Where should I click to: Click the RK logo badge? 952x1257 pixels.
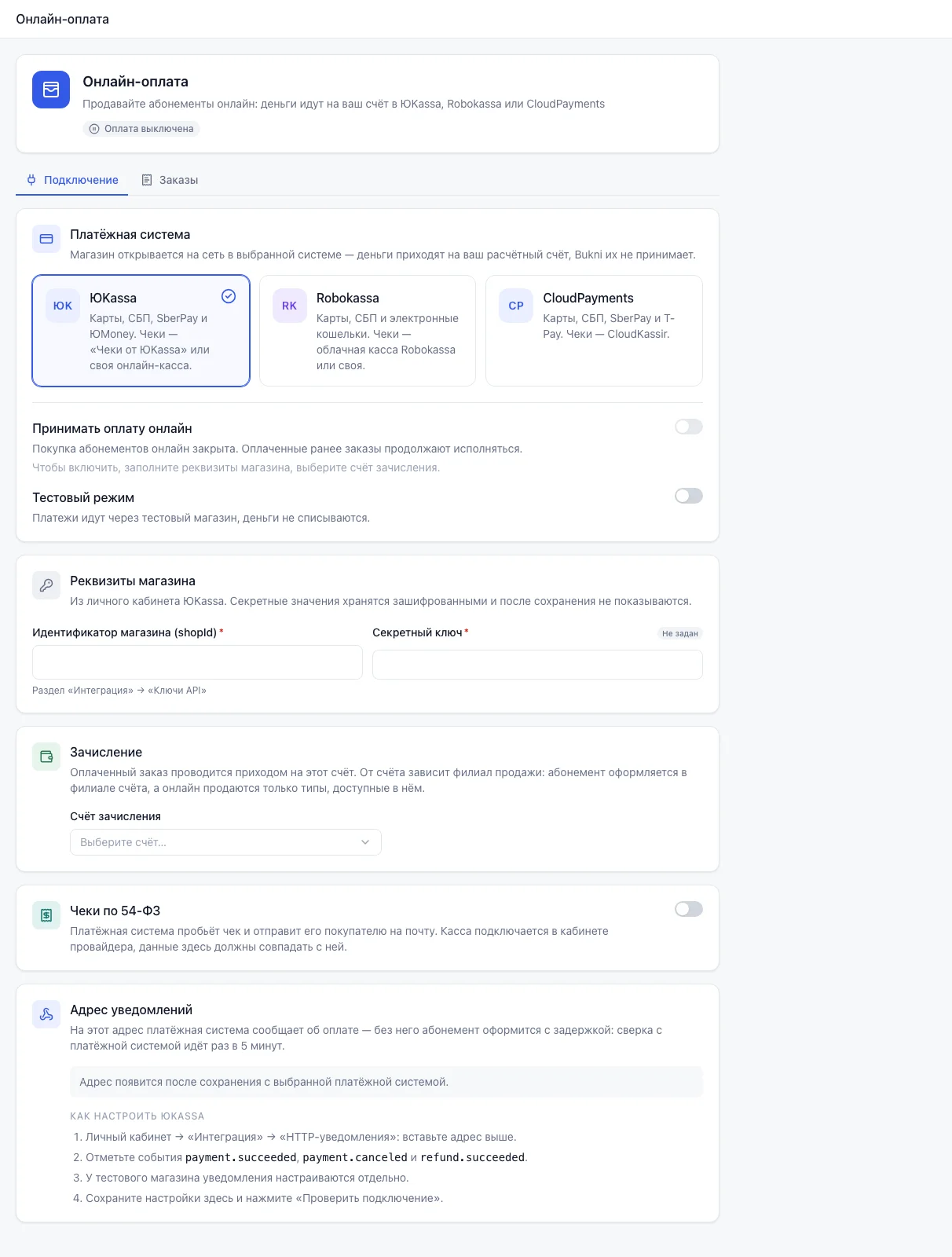click(290, 306)
